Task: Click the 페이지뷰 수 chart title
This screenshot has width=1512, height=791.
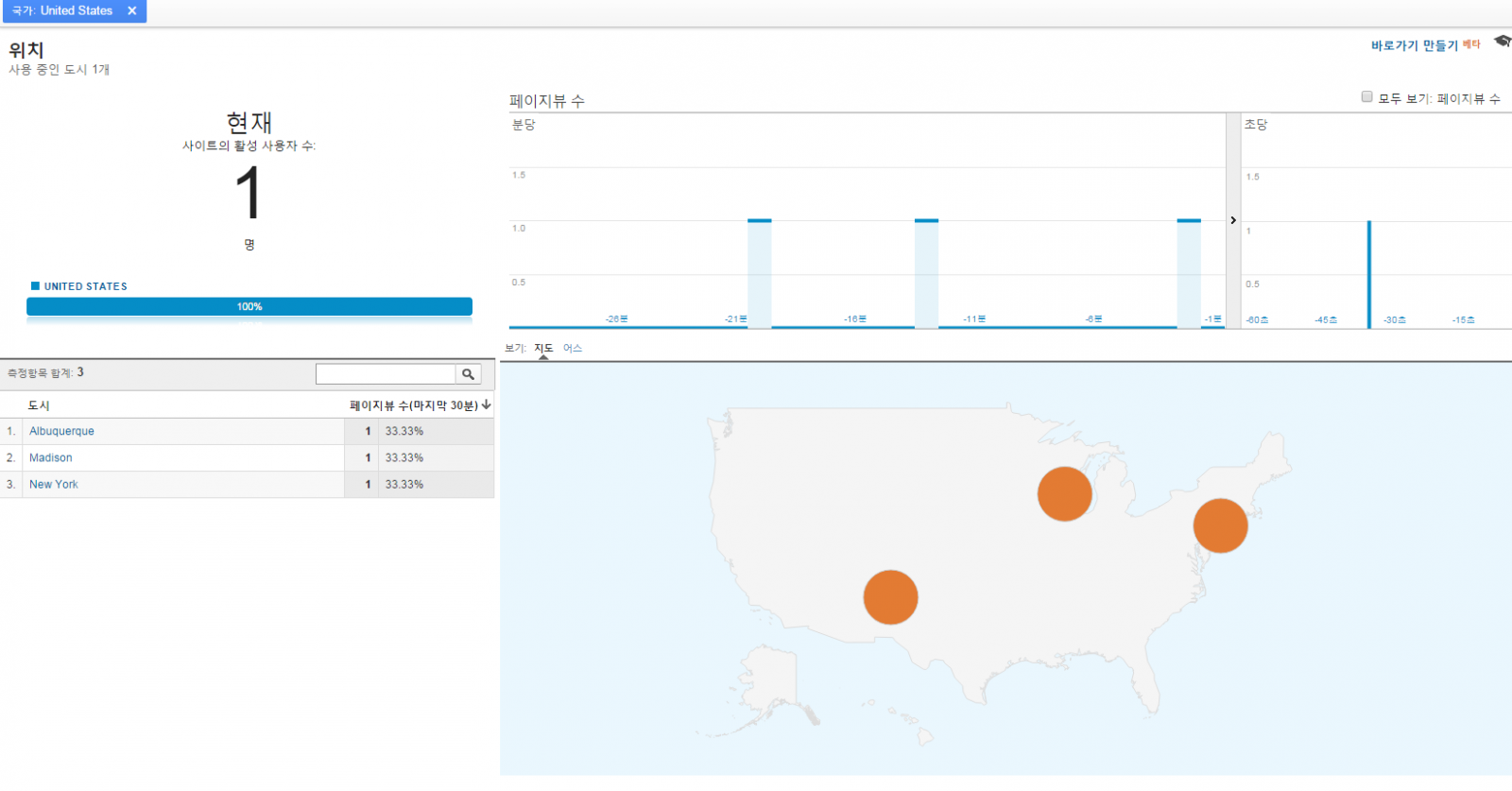Action: (547, 101)
